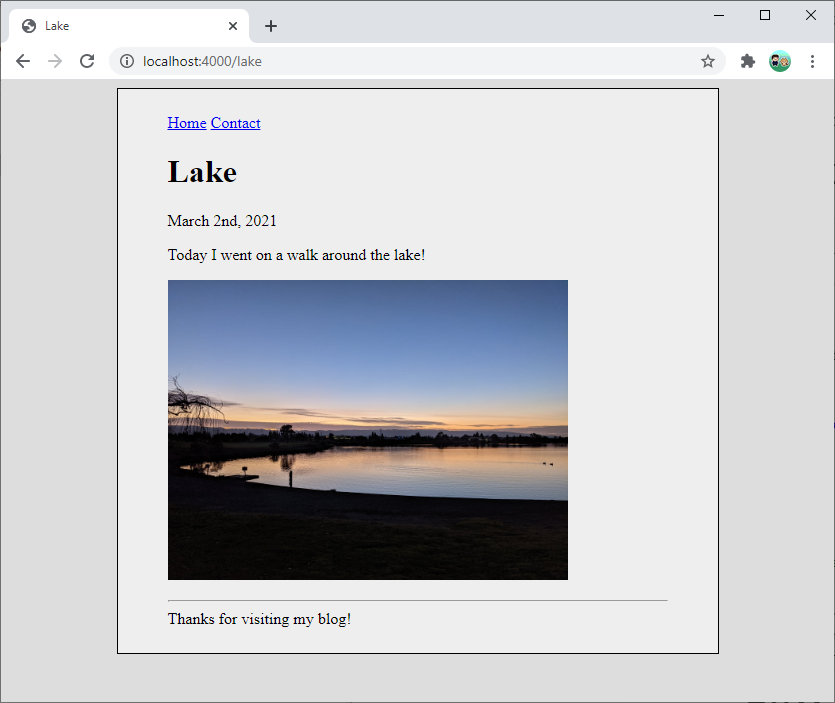
Task: Open a new browser tab
Action: tap(271, 26)
